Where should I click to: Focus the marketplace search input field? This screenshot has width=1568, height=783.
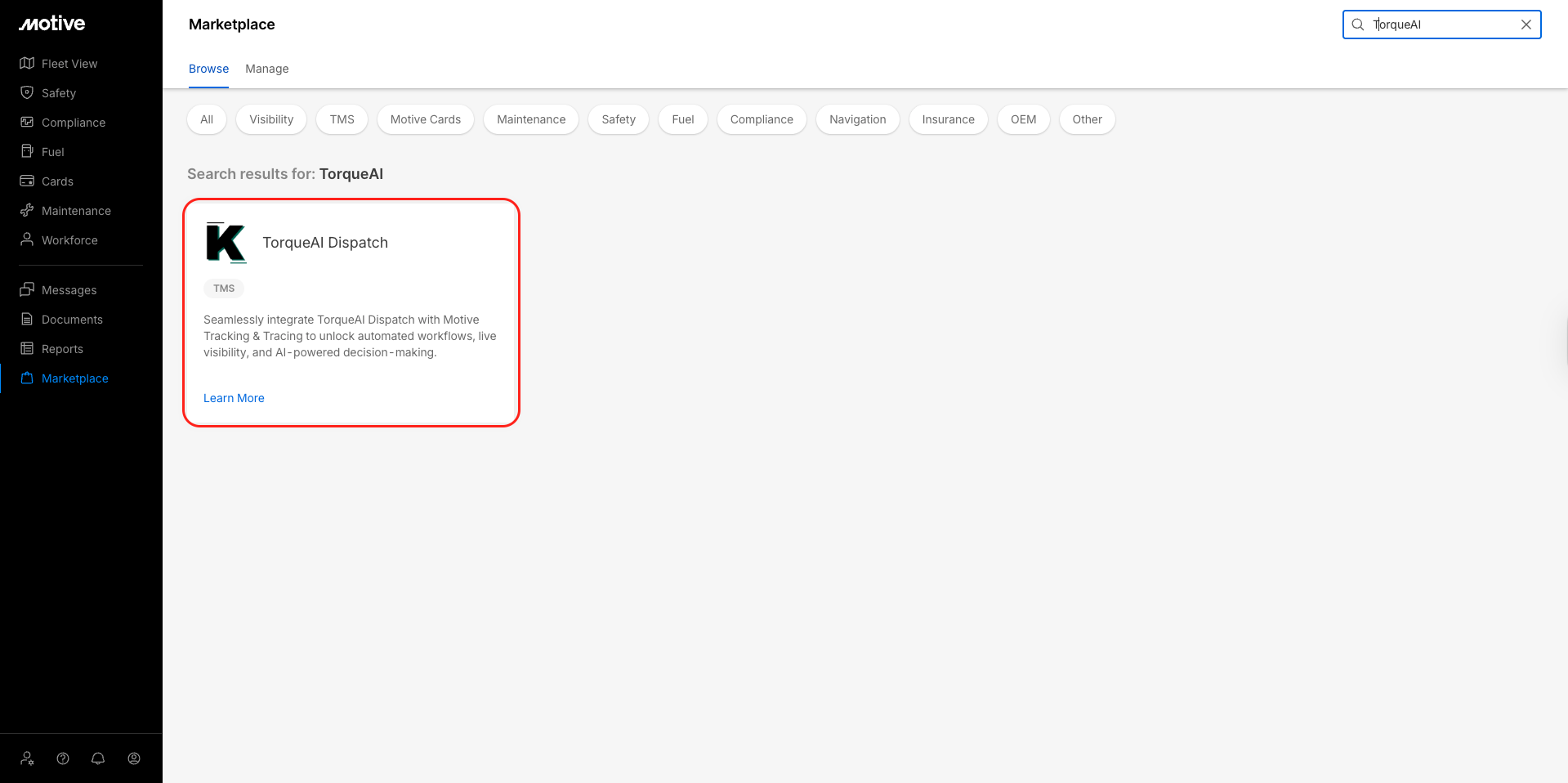click(1442, 25)
